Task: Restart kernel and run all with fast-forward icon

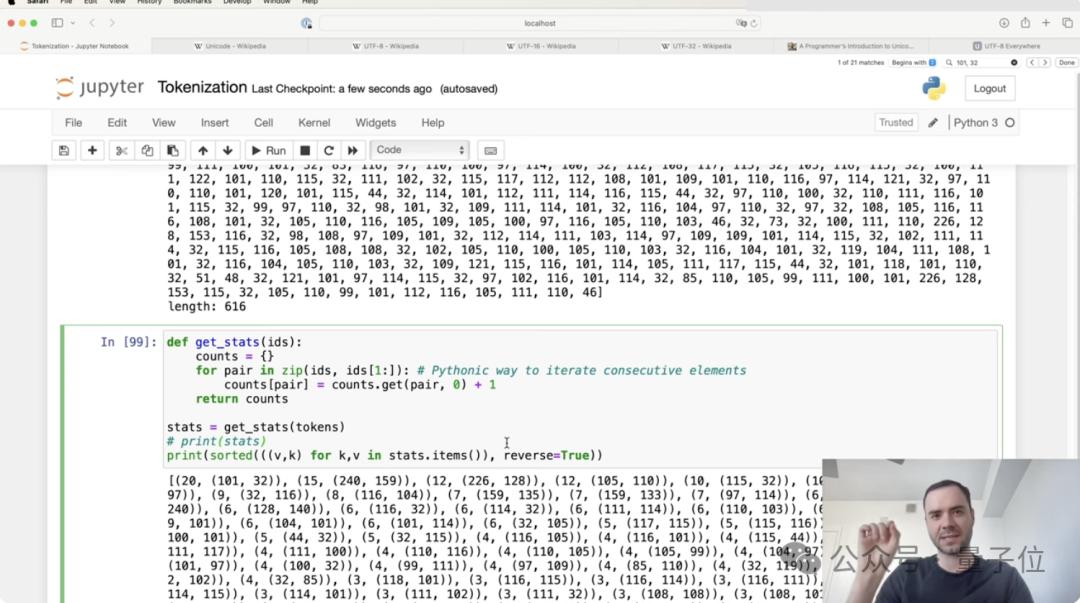Action: 353,150
